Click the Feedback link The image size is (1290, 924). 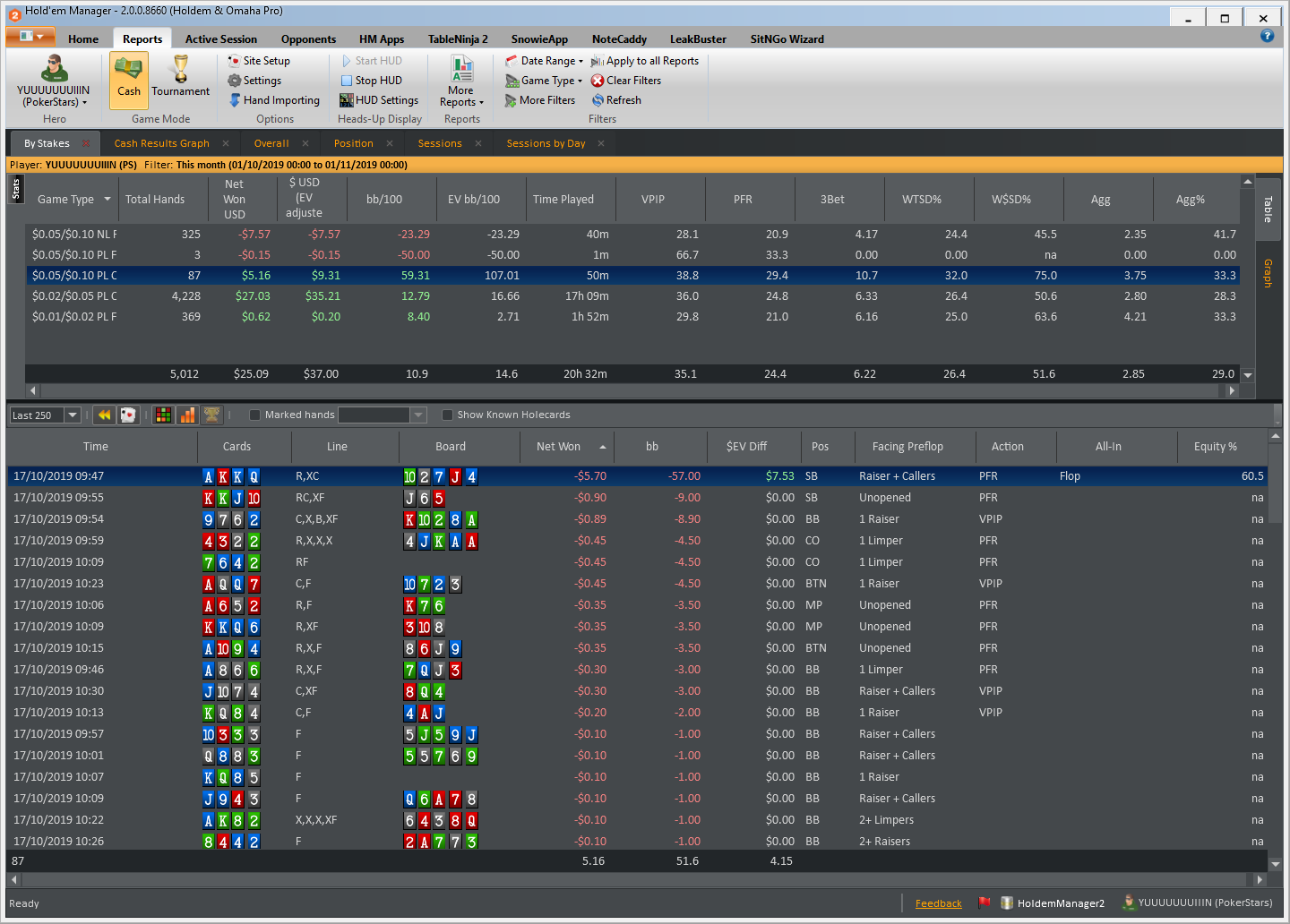938,903
